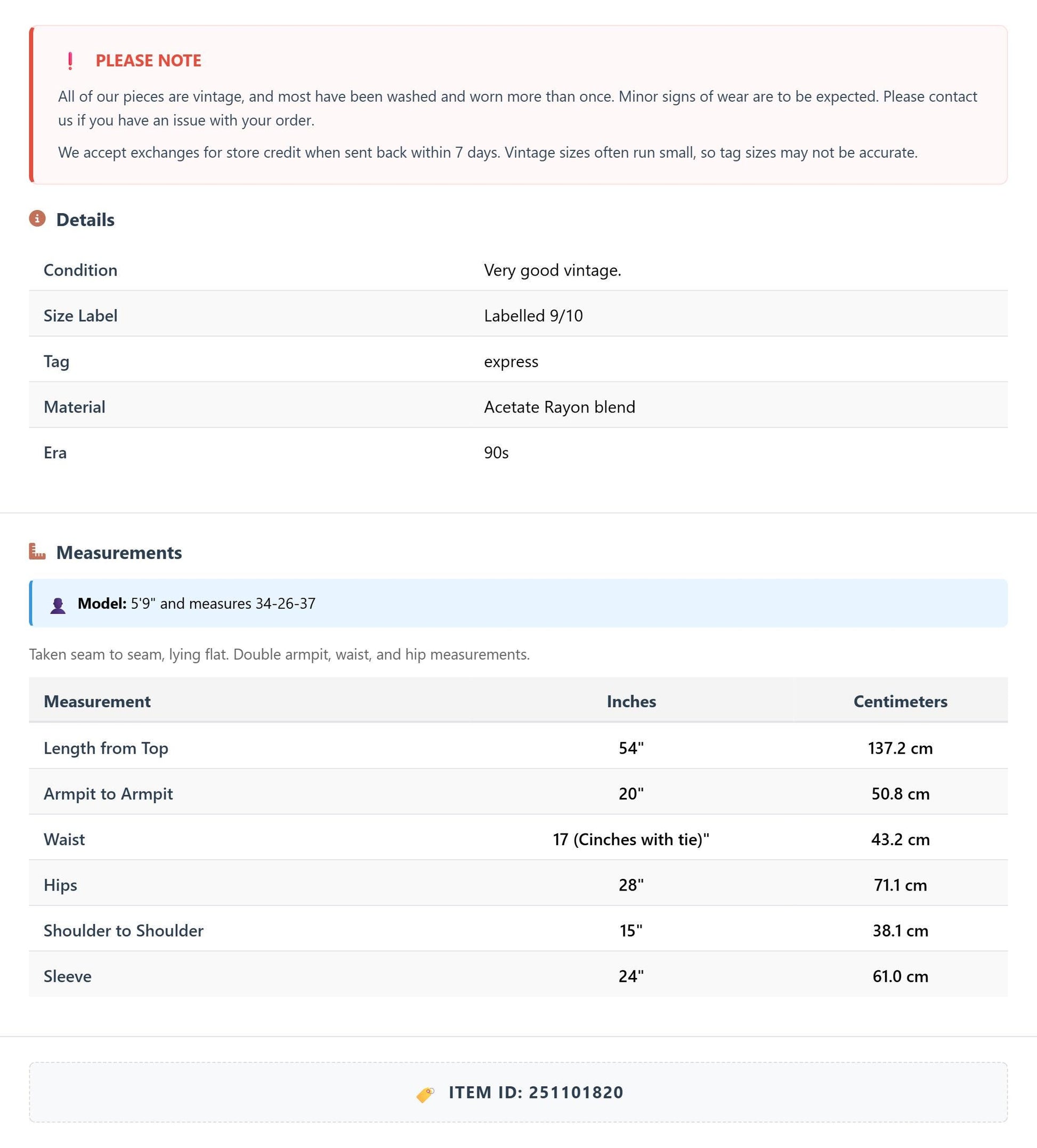Click the Shoulder to Shoulder row label
1037x1148 pixels.
pos(124,931)
